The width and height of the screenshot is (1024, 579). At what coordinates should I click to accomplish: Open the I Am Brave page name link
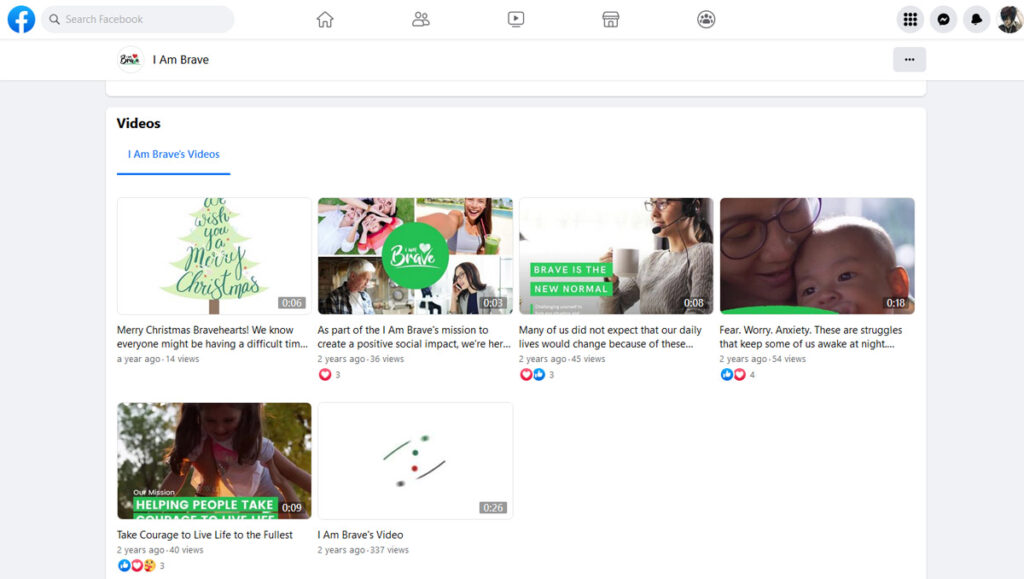(x=181, y=60)
